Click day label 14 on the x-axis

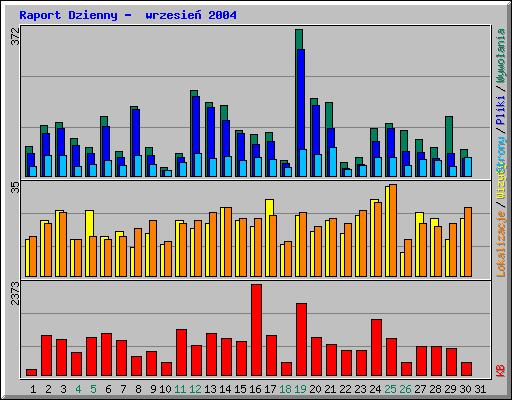point(225,389)
